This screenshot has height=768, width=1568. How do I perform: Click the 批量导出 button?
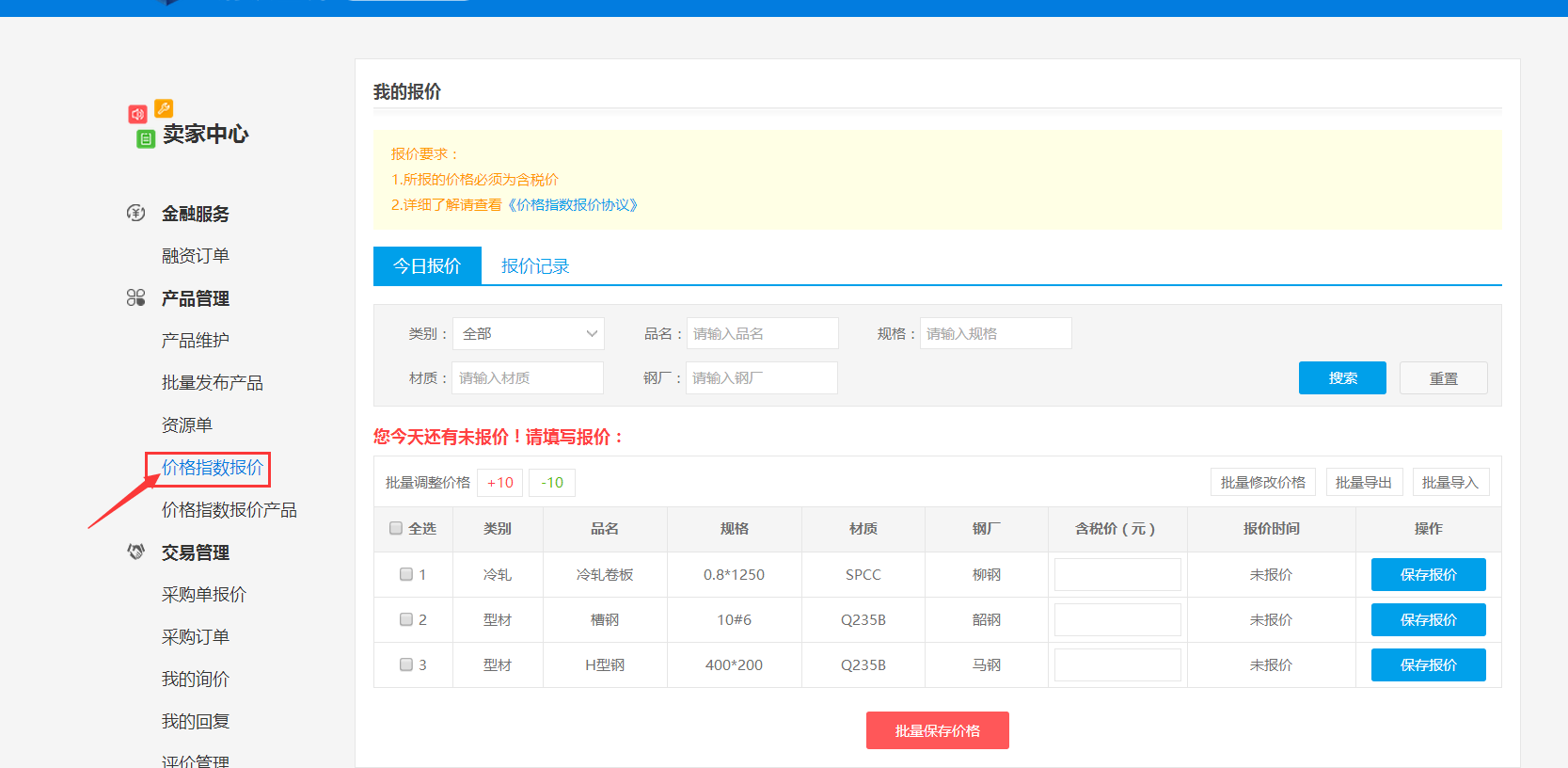(x=1364, y=482)
